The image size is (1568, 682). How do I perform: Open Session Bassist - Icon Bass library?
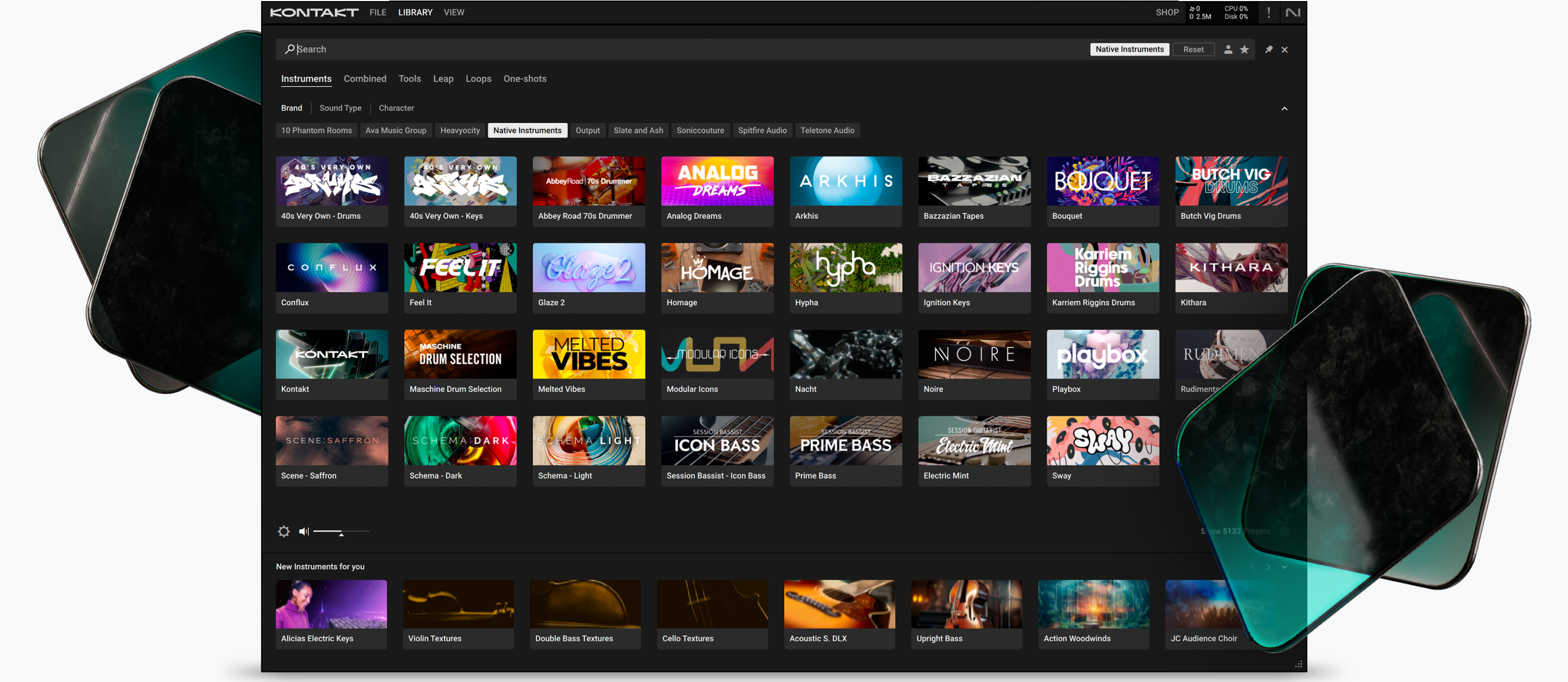tap(717, 451)
